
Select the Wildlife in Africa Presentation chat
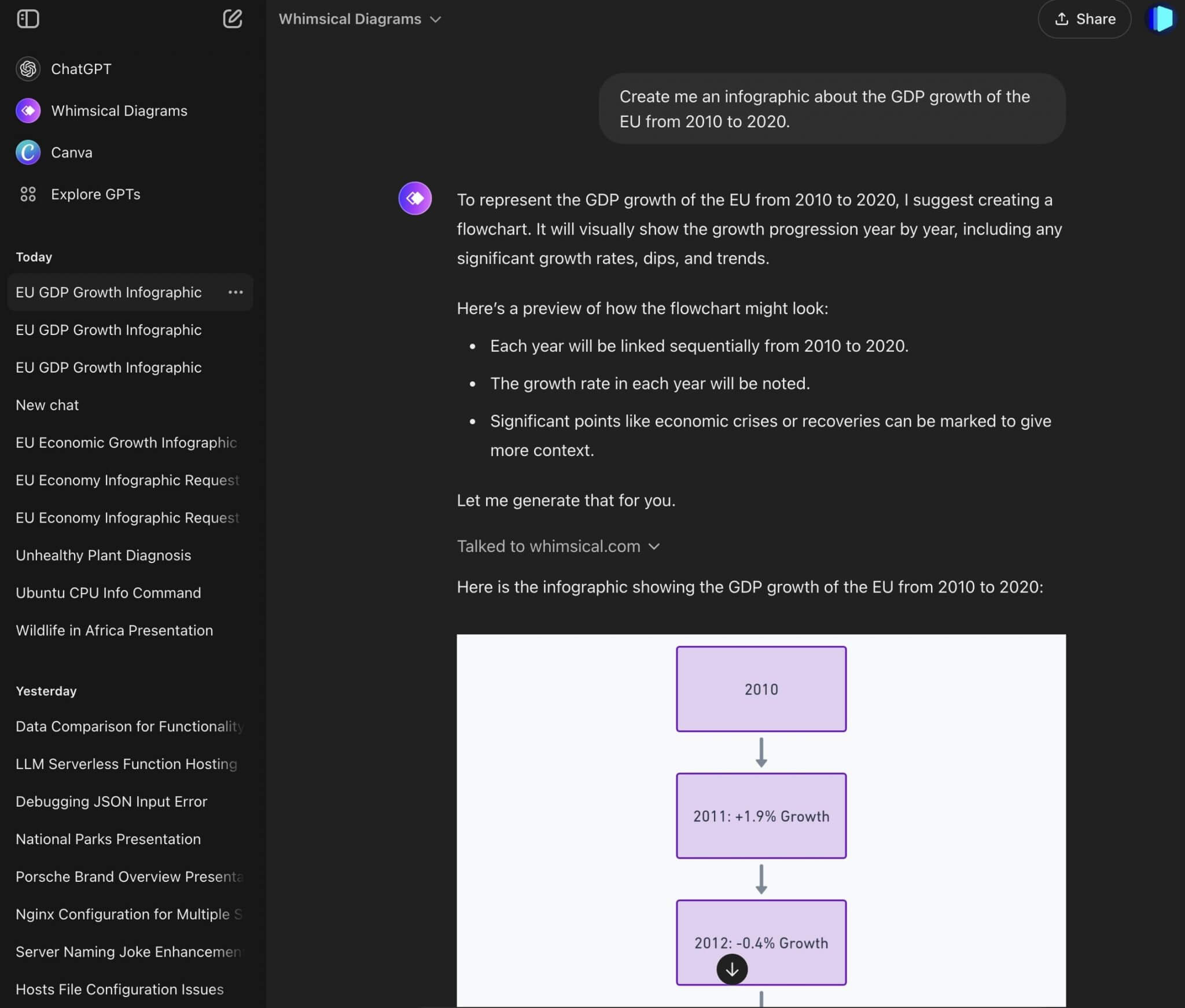click(114, 630)
